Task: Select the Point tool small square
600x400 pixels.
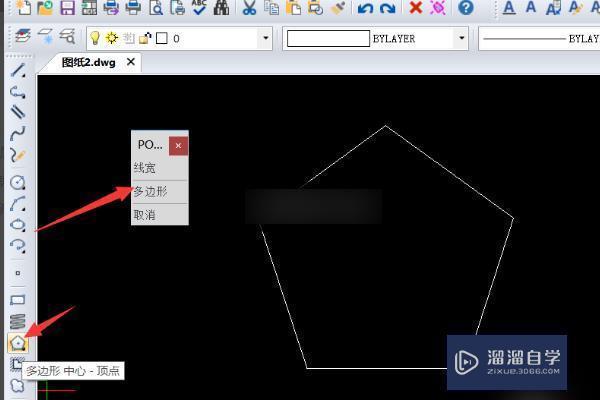Action: pyautogui.click(x=18, y=273)
